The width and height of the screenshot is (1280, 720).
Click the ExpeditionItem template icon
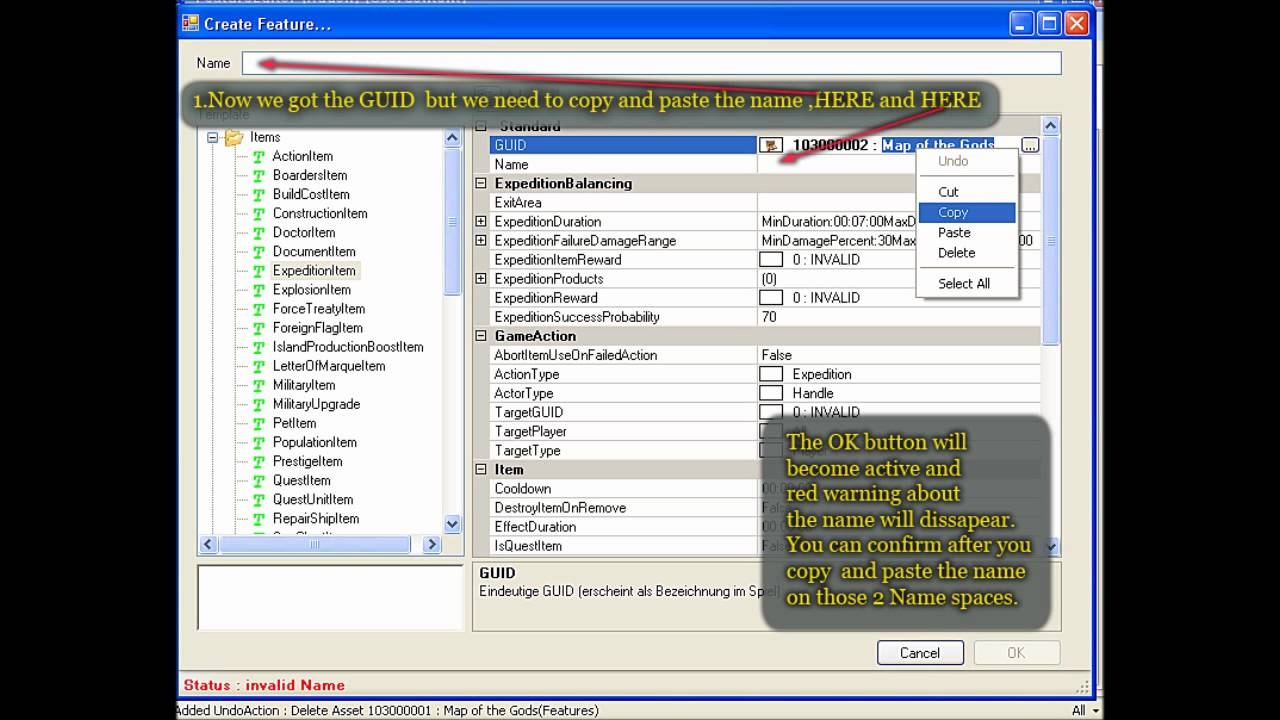(259, 270)
